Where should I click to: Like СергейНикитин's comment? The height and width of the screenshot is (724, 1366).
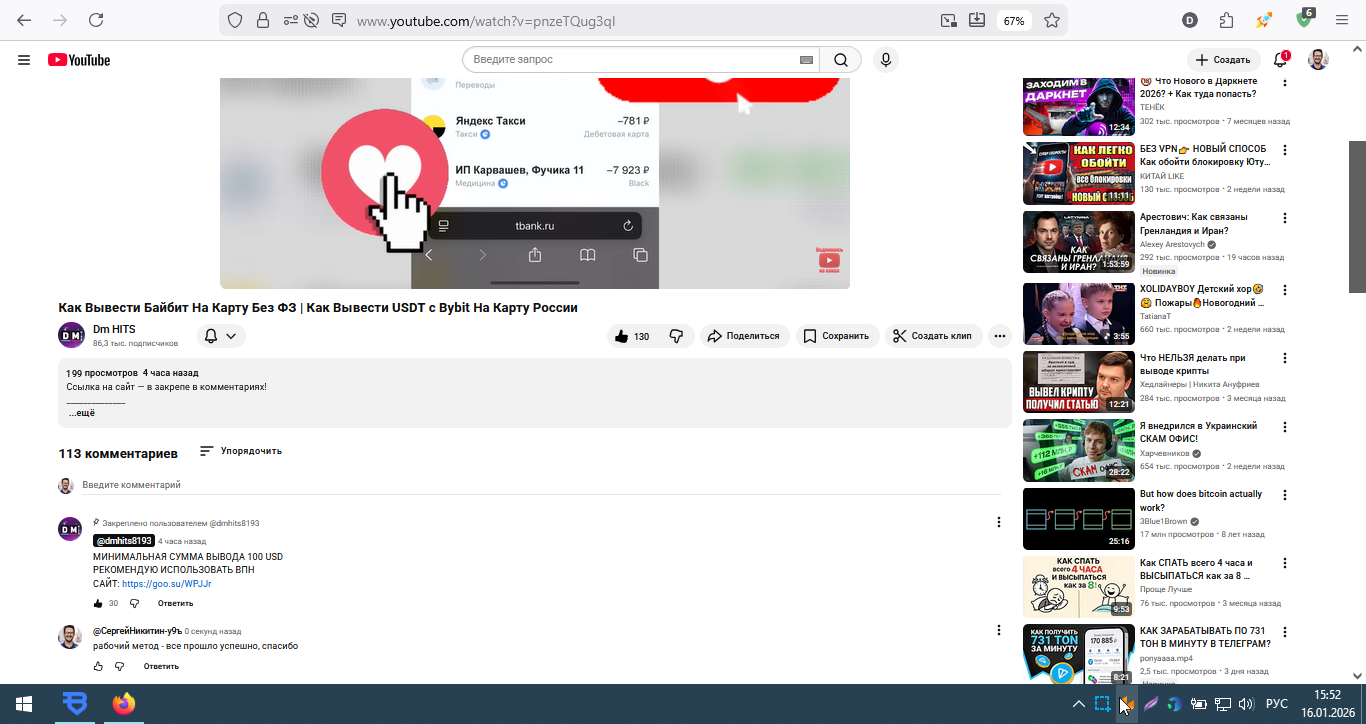click(x=98, y=666)
